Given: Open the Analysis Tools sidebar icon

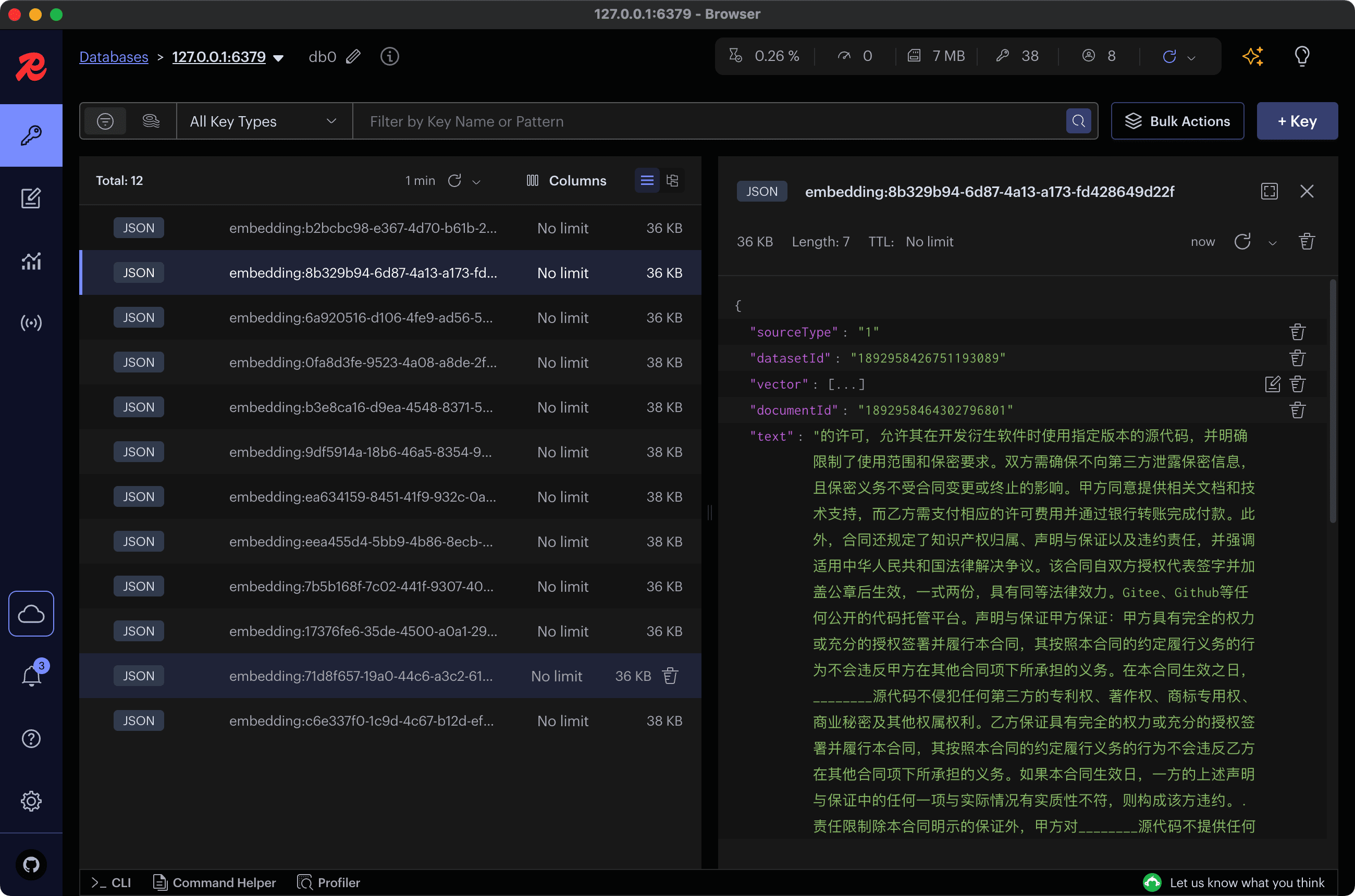Looking at the screenshot, I should point(31,260).
